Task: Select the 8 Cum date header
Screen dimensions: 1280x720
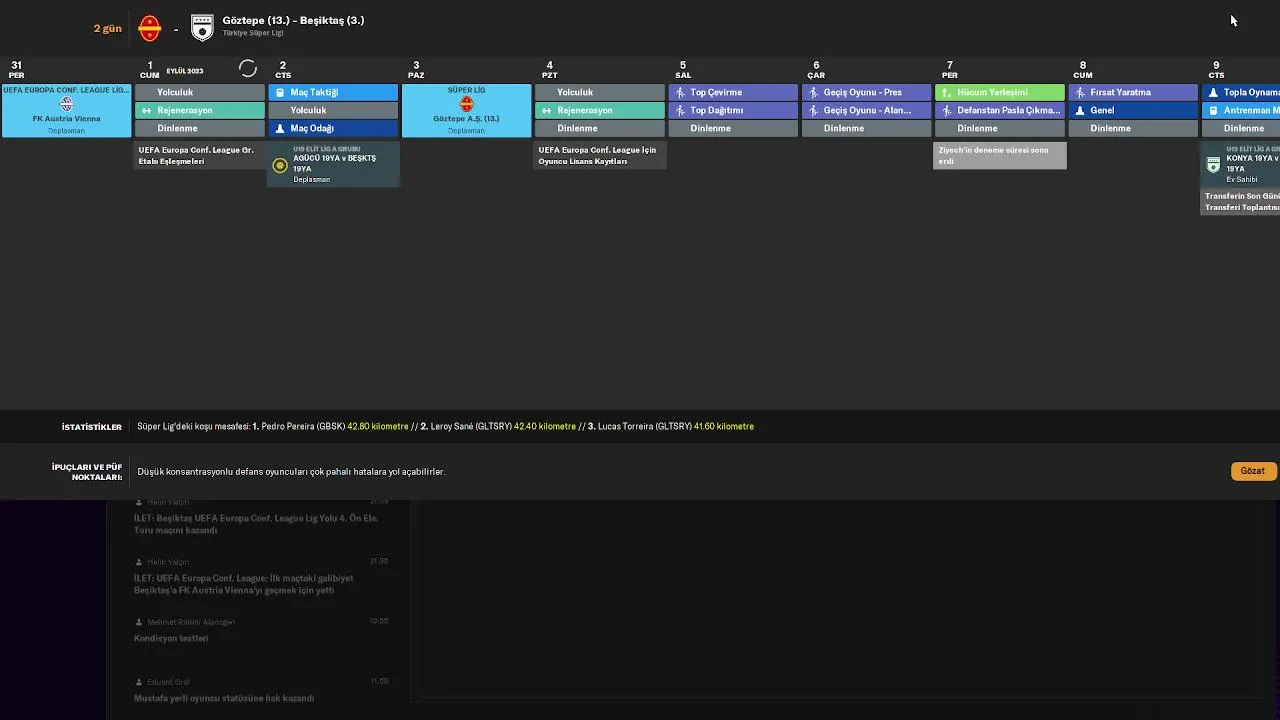Action: [x=1083, y=69]
